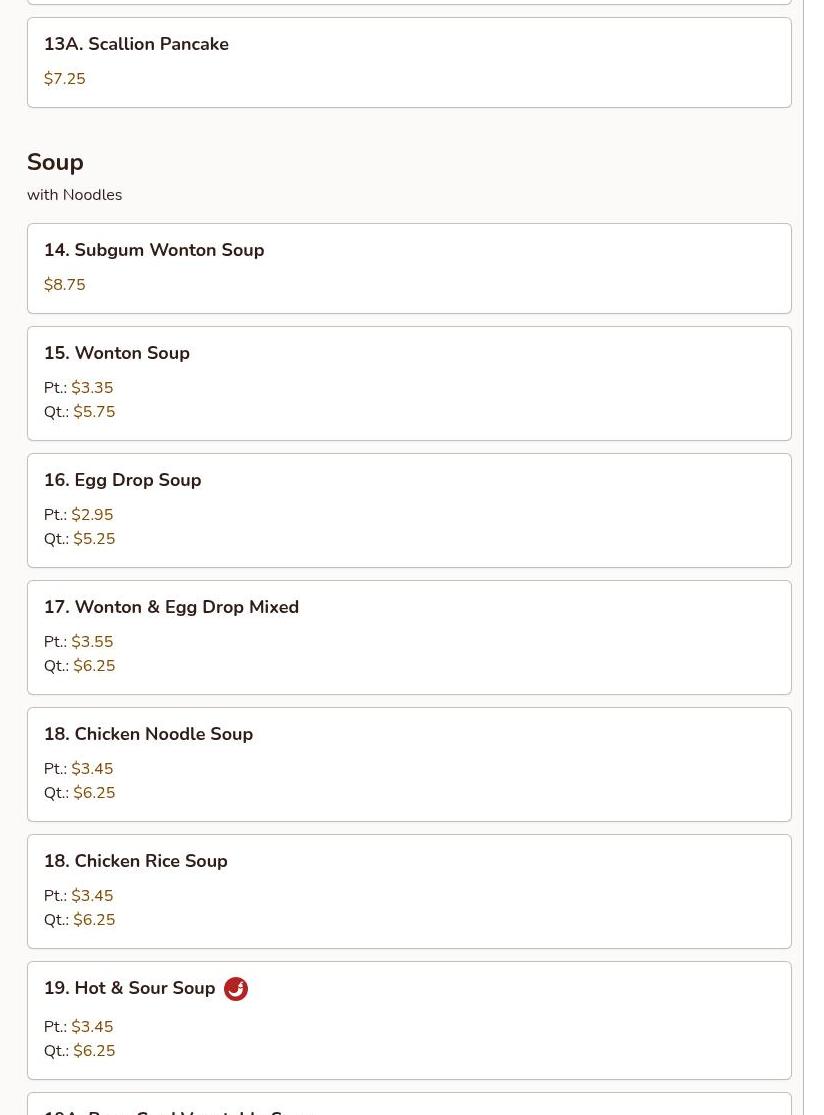
Task: Click Hot & Sour Soup pint price $3.45
Action: (x=92, y=1027)
